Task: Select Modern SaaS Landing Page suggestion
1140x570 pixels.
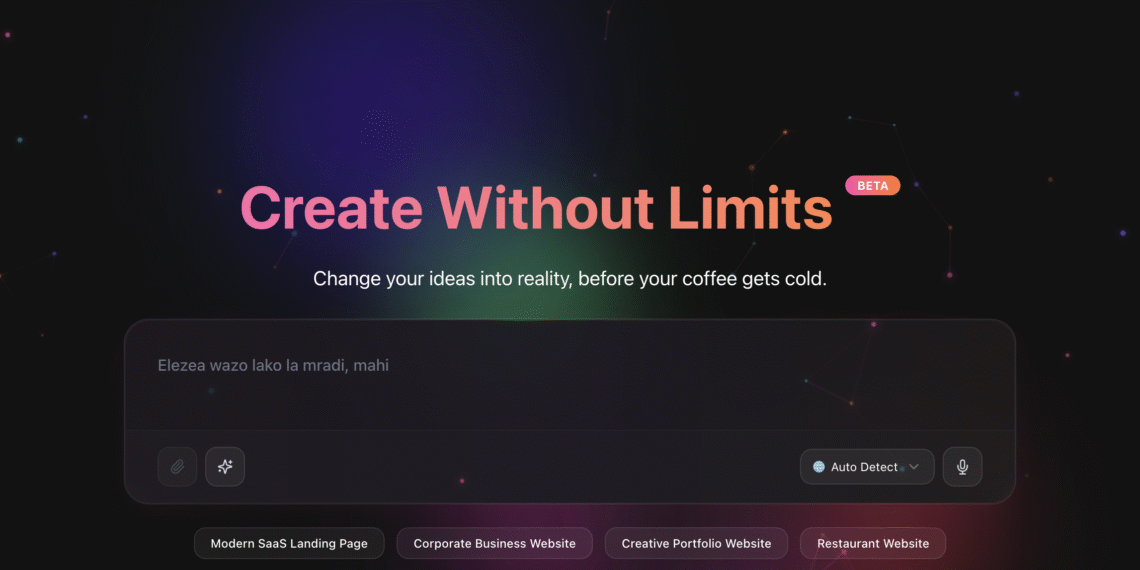Action: tap(289, 543)
